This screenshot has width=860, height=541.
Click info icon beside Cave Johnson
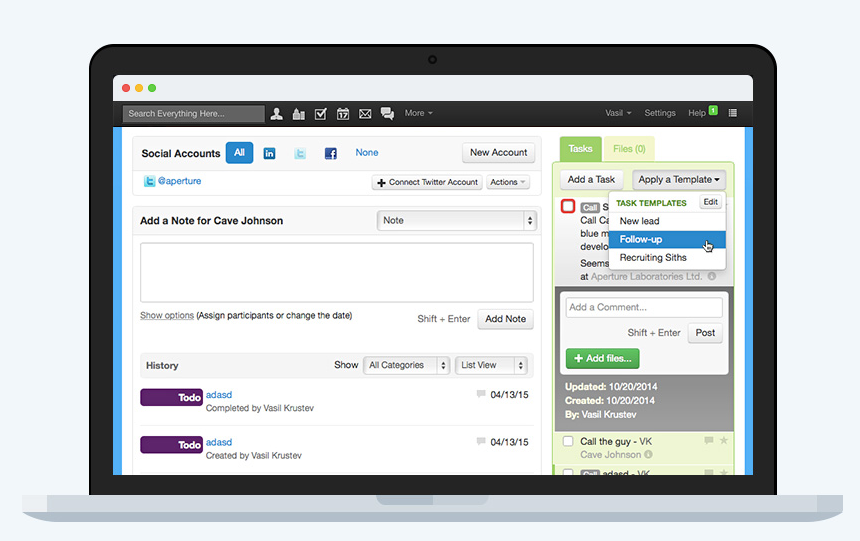pos(648,454)
